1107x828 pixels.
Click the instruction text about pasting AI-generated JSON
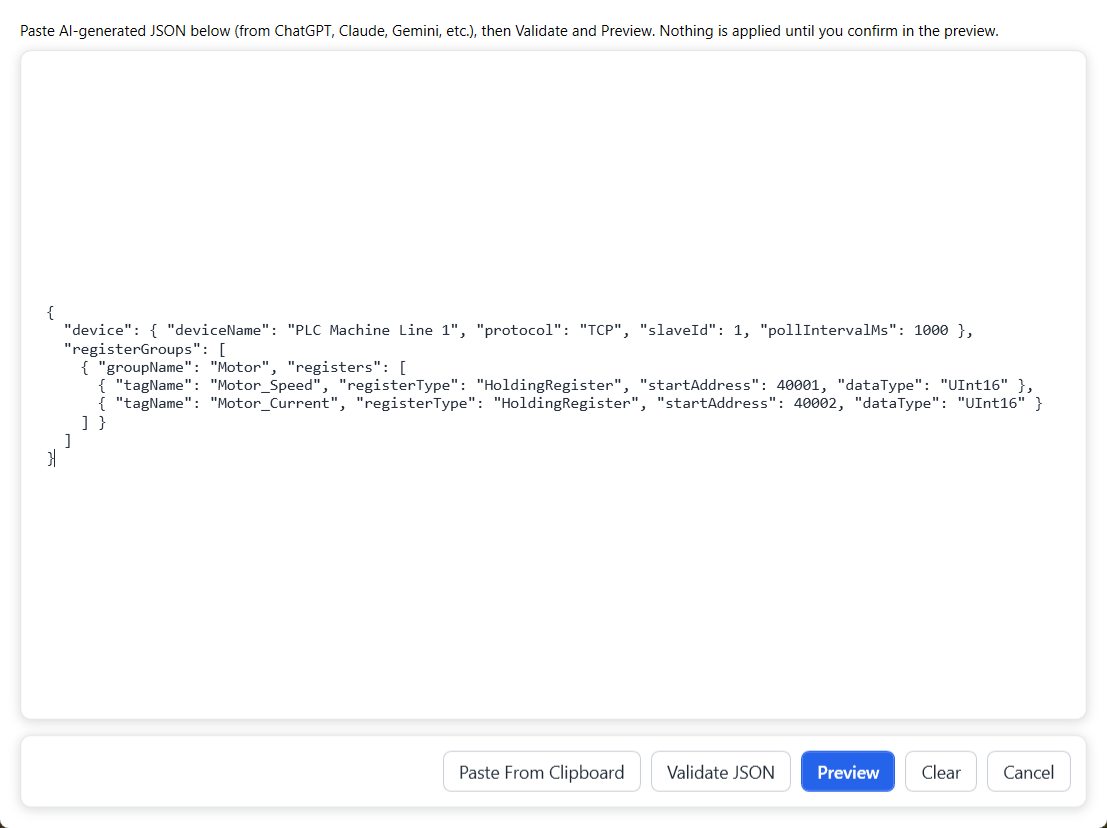coord(509,31)
